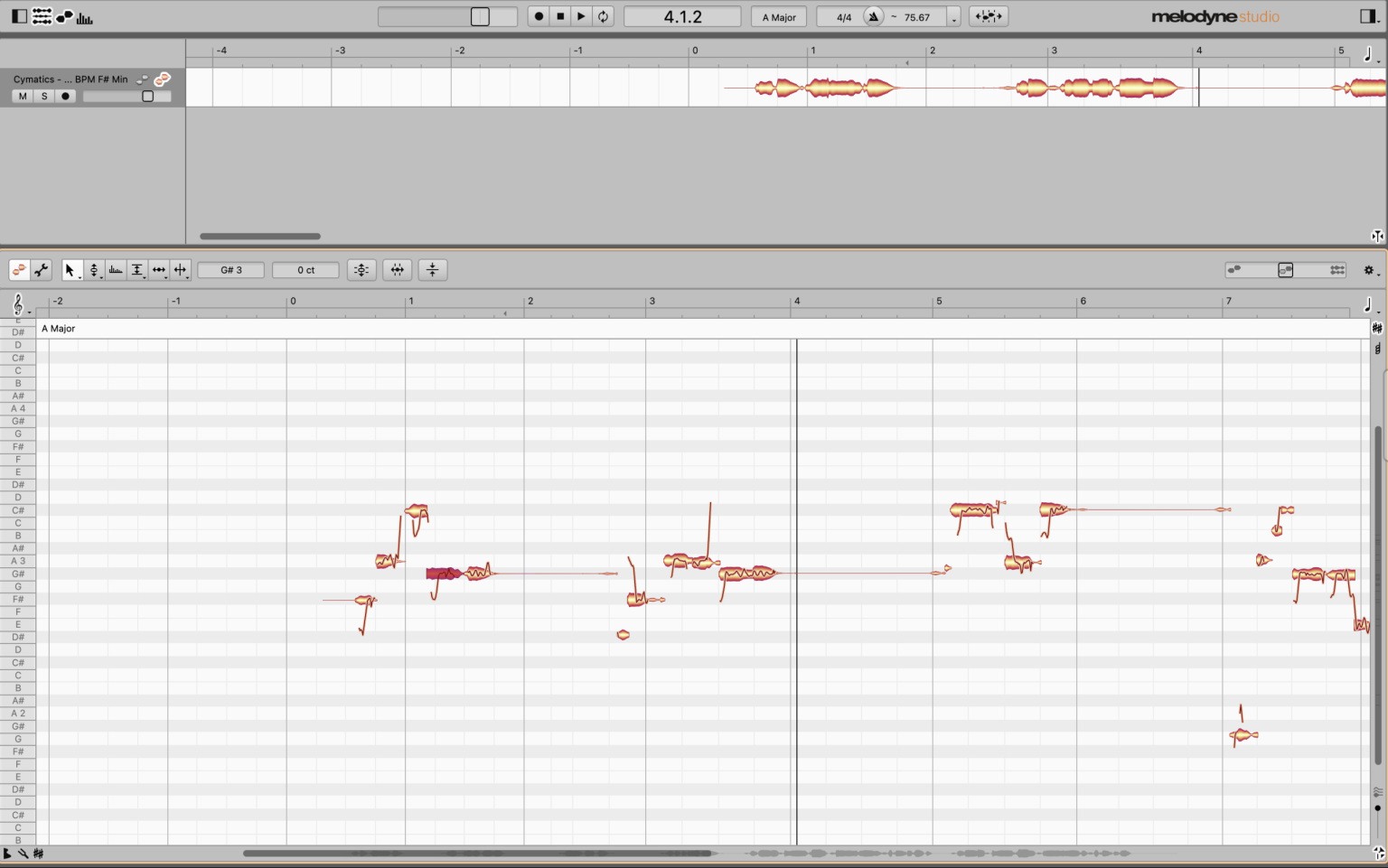This screenshot has height=868, width=1388.
Task: Record-arm the Cymatics track
Action: coord(64,96)
